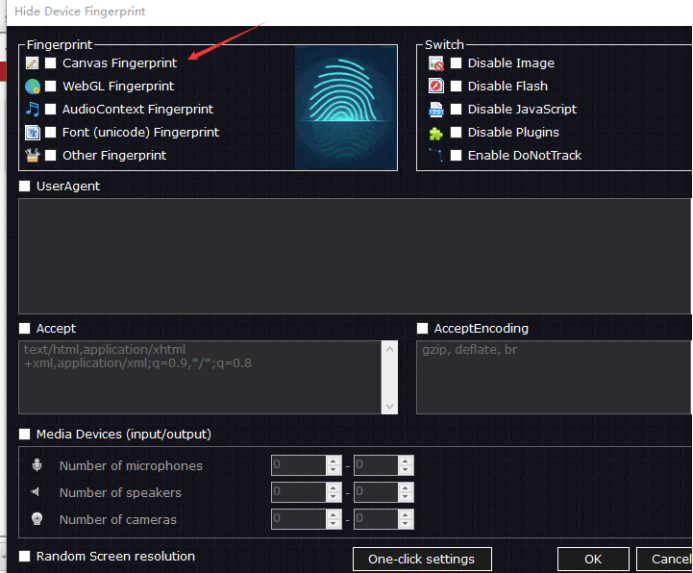The height and width of the screenshot is (573, 693).
Task: Toggle the UserAgent checkbox
Action: coord(25,186)
